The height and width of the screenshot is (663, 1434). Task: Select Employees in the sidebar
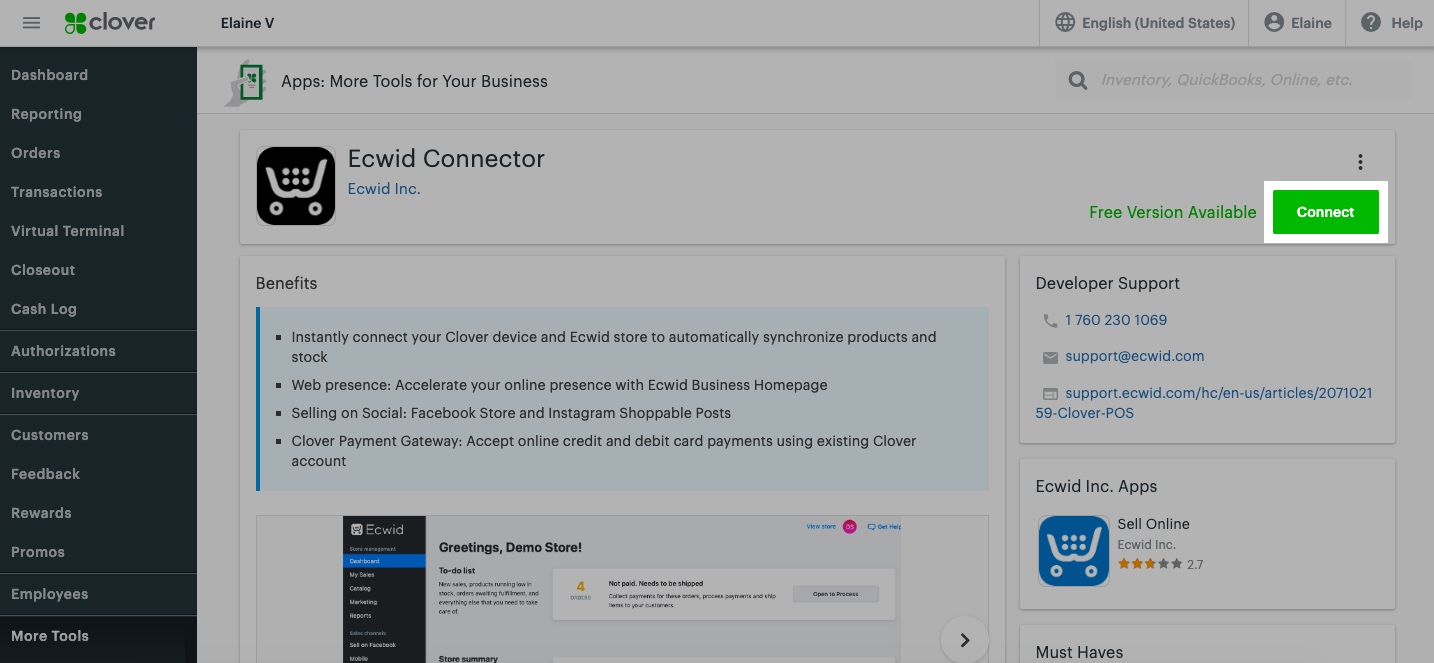tap(49, 594)
